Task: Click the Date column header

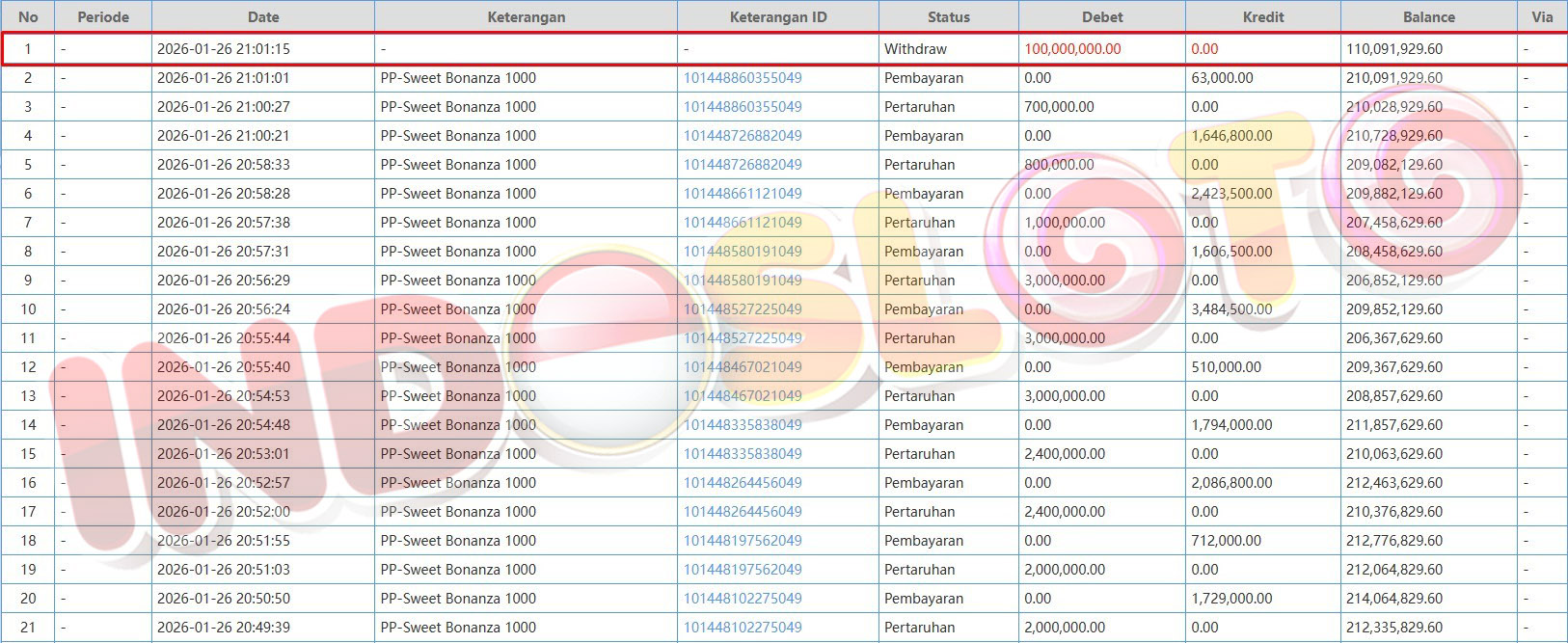Action: click(263, 16)
